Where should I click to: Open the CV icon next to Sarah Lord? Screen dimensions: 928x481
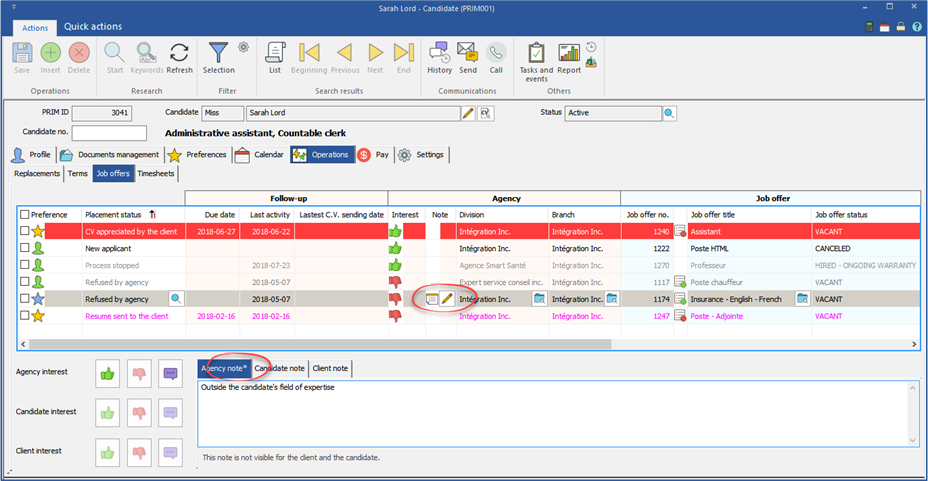point(486,113)
